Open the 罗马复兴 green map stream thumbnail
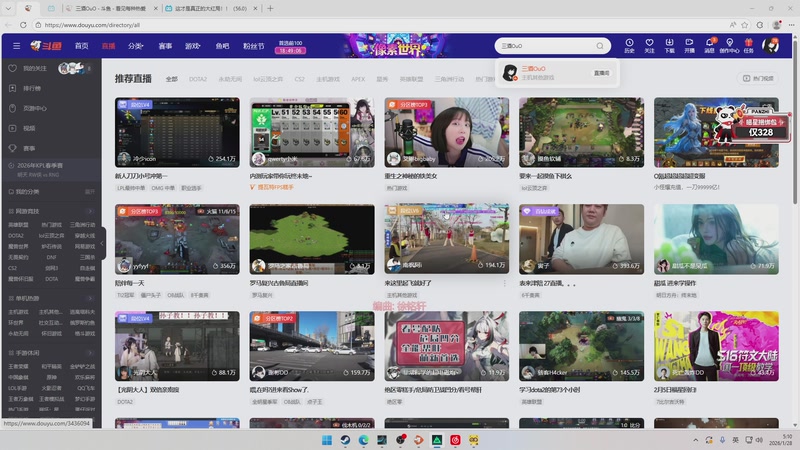The height and width of the screenshot is (450, 800). tap(312, 239)
